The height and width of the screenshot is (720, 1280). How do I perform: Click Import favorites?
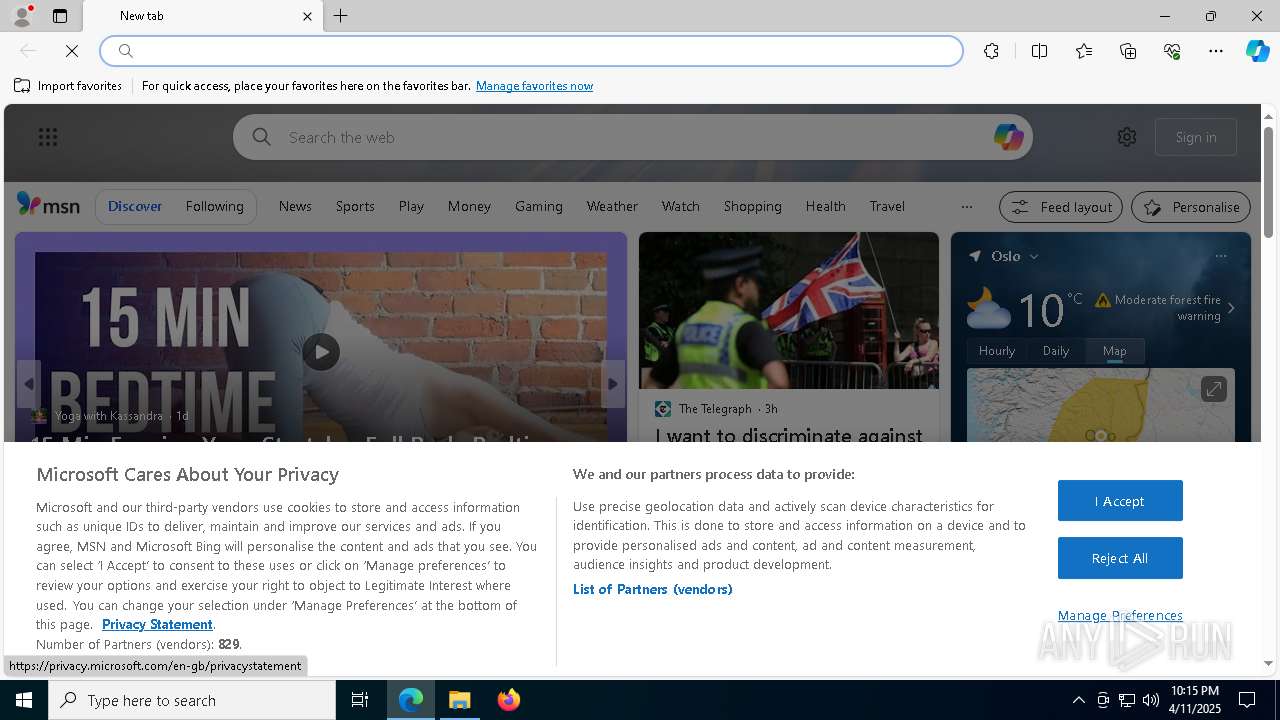point(68,86)
